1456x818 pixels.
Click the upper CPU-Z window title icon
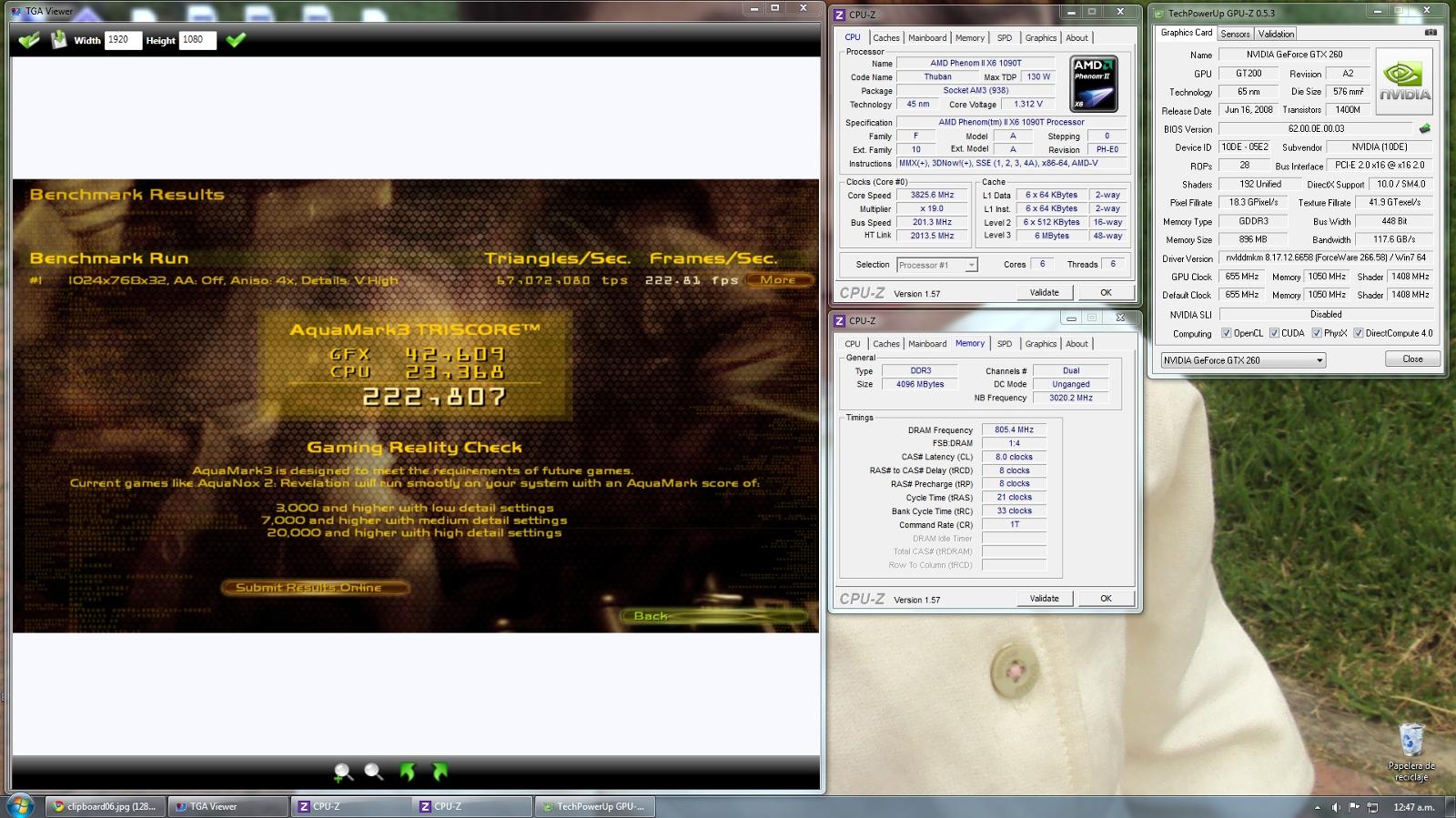840,15
